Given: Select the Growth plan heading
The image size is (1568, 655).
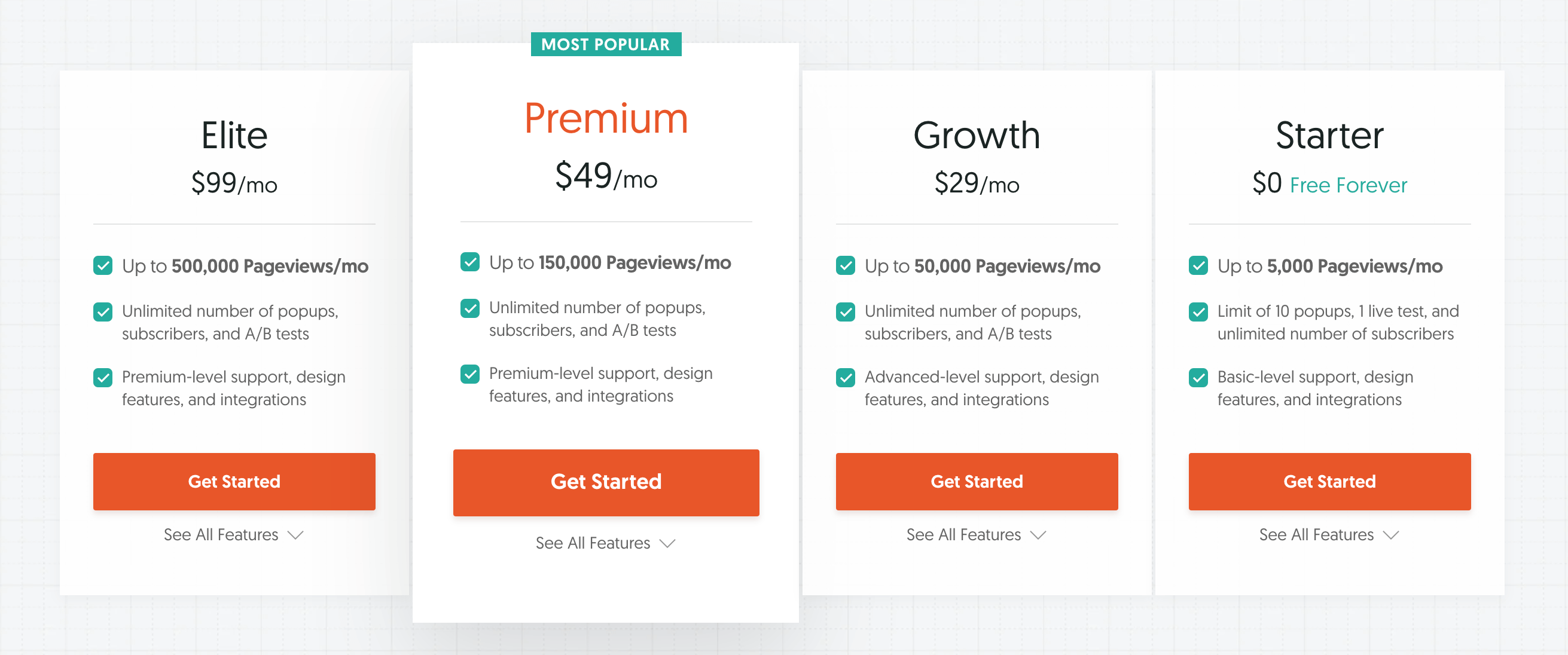Looking at the screenshot, I should pyautogui.click(x=977, y=135).
